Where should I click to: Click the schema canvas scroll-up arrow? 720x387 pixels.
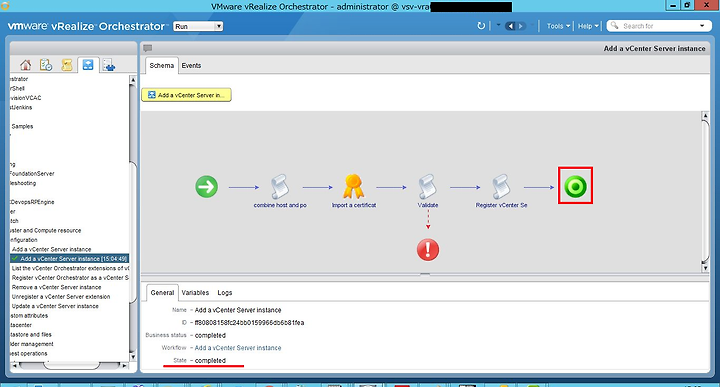coord(705,116)
